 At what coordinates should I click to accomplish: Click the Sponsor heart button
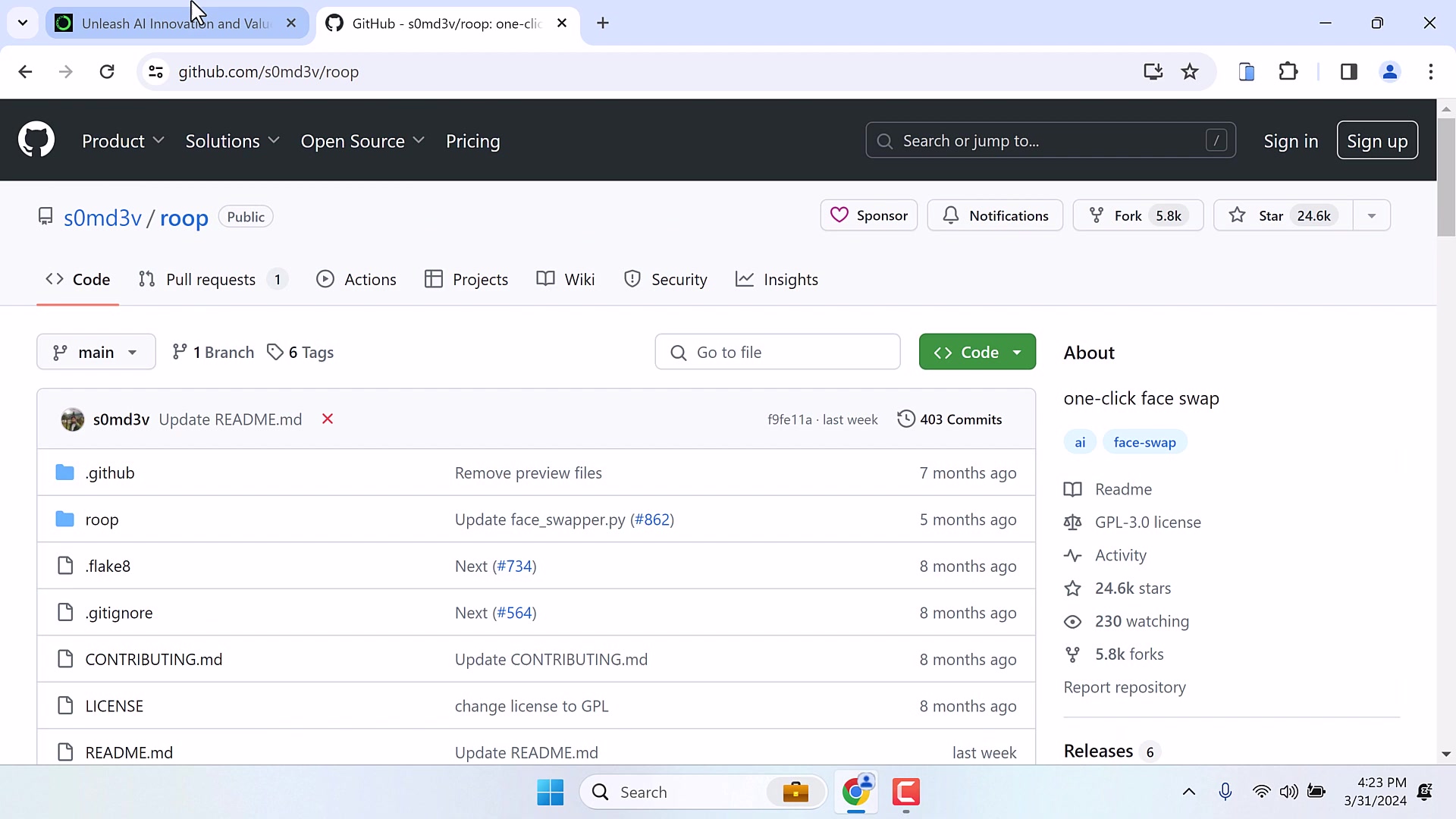869,216
